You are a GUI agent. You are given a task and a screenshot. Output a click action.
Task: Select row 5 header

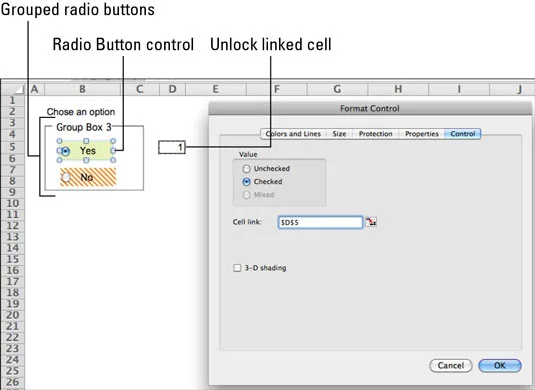(13, 147)
